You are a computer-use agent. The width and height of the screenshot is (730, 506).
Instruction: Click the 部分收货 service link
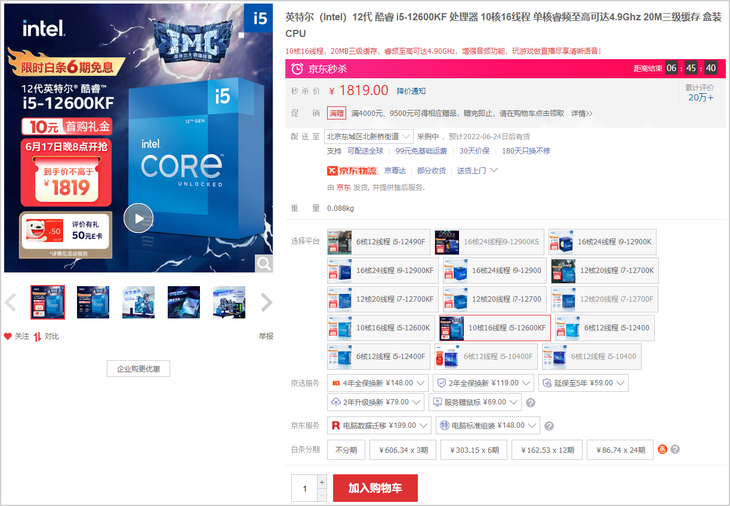pos(431,171)
